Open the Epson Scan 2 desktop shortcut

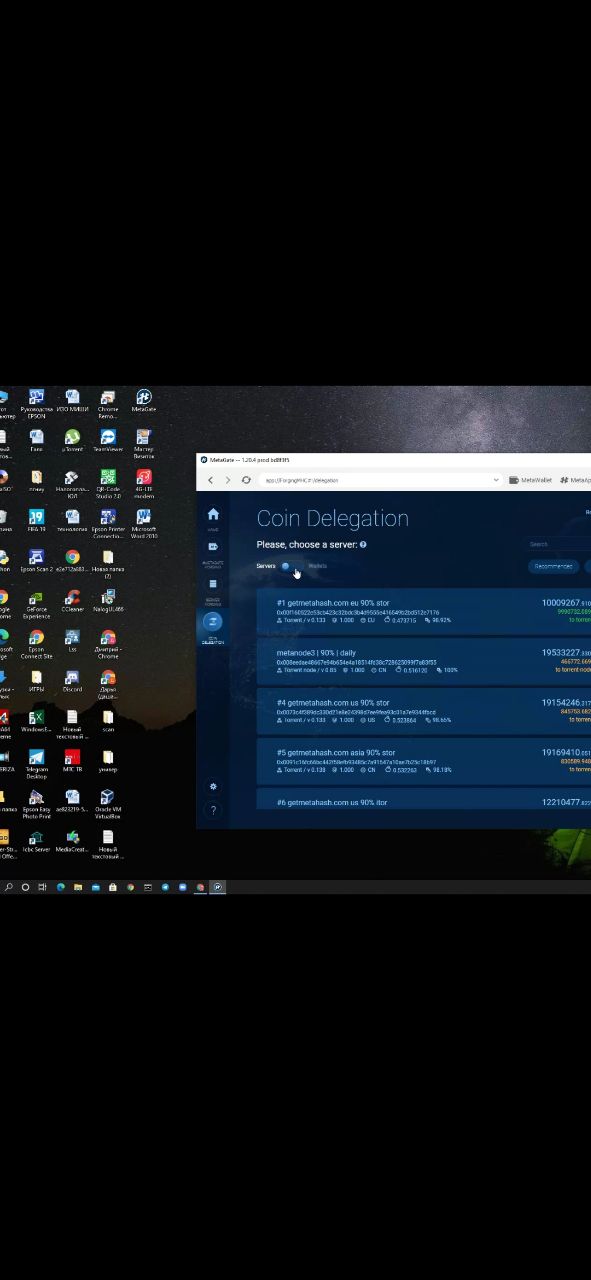(36, 561)
